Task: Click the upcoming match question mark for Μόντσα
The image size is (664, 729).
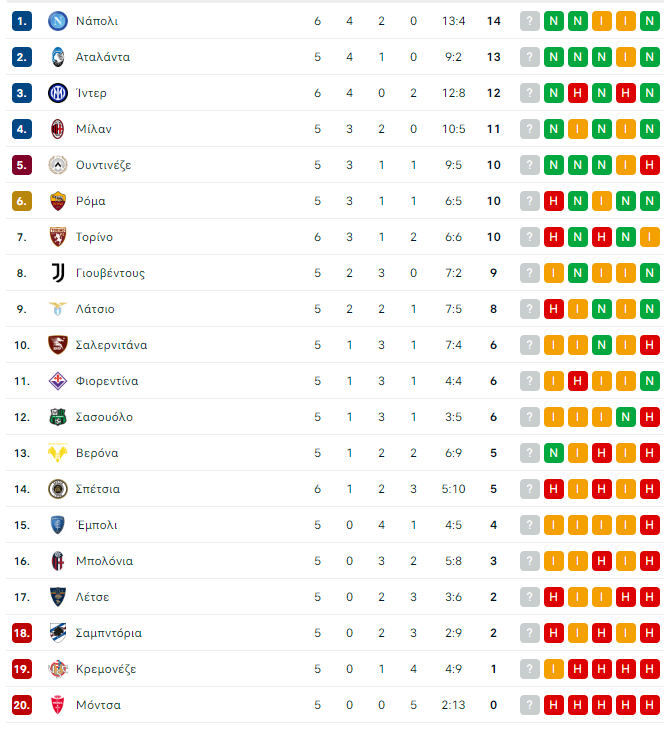Action: click(x=530, y=705)
